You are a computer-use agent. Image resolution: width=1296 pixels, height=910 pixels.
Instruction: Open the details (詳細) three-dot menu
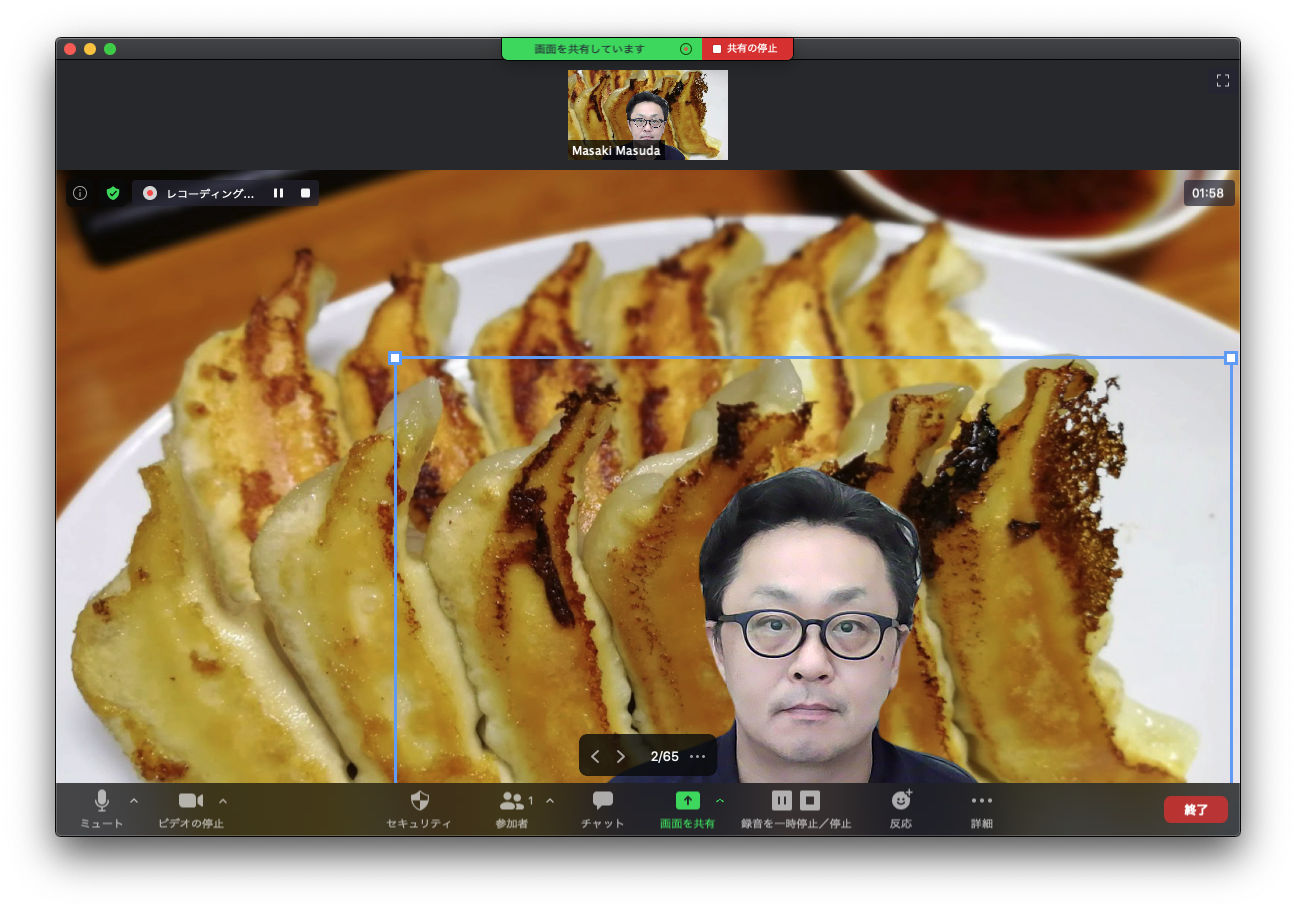click(x=981, y=801)
